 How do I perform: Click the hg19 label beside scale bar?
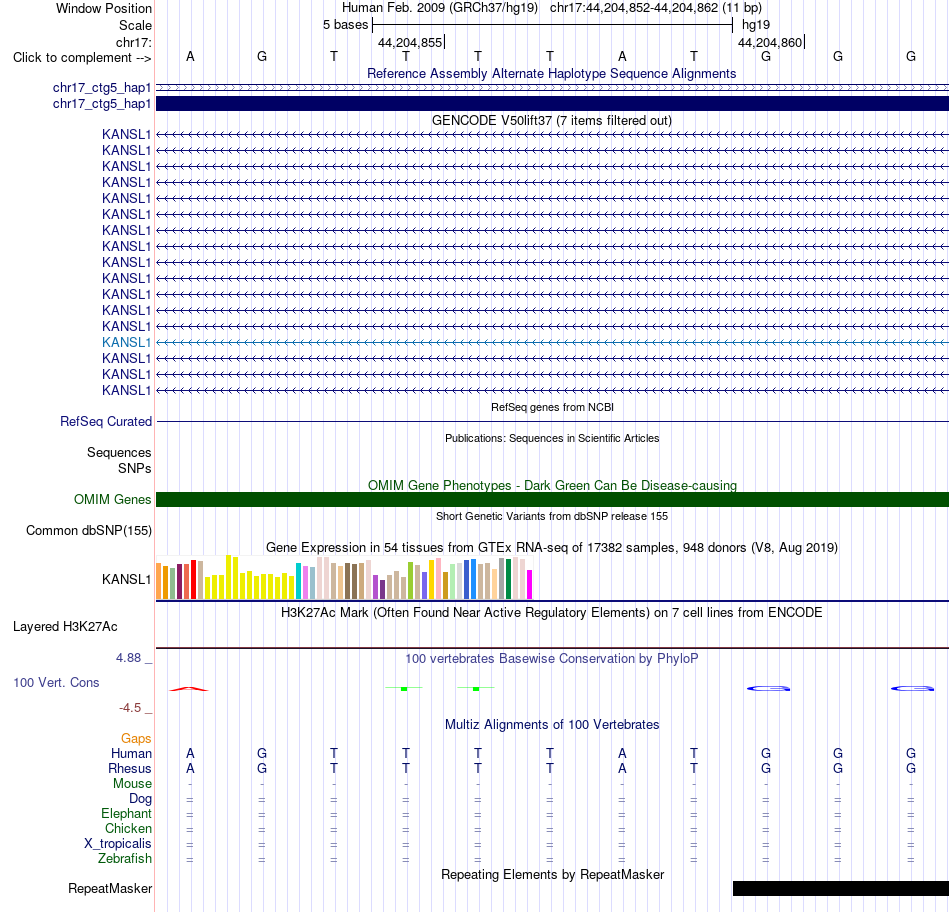click(756, 25)
